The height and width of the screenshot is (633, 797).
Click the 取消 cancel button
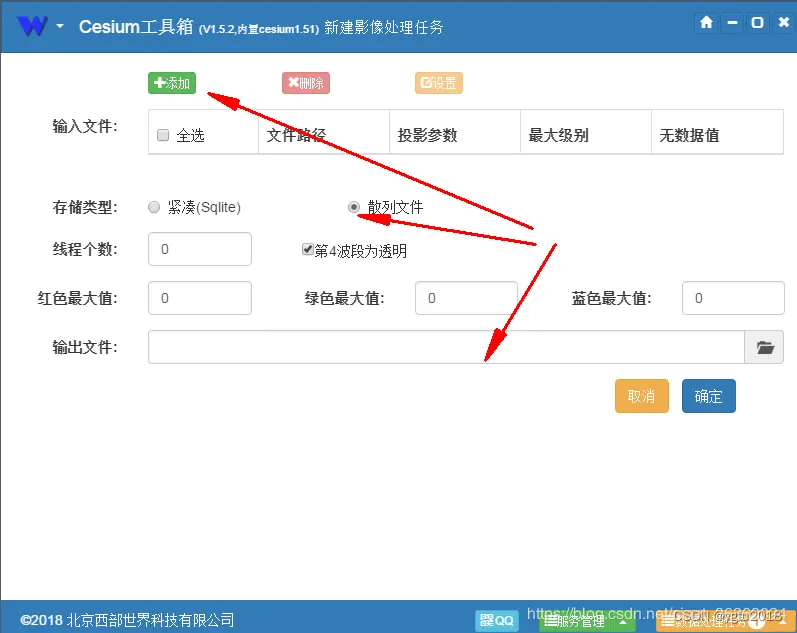coord(641,396)
